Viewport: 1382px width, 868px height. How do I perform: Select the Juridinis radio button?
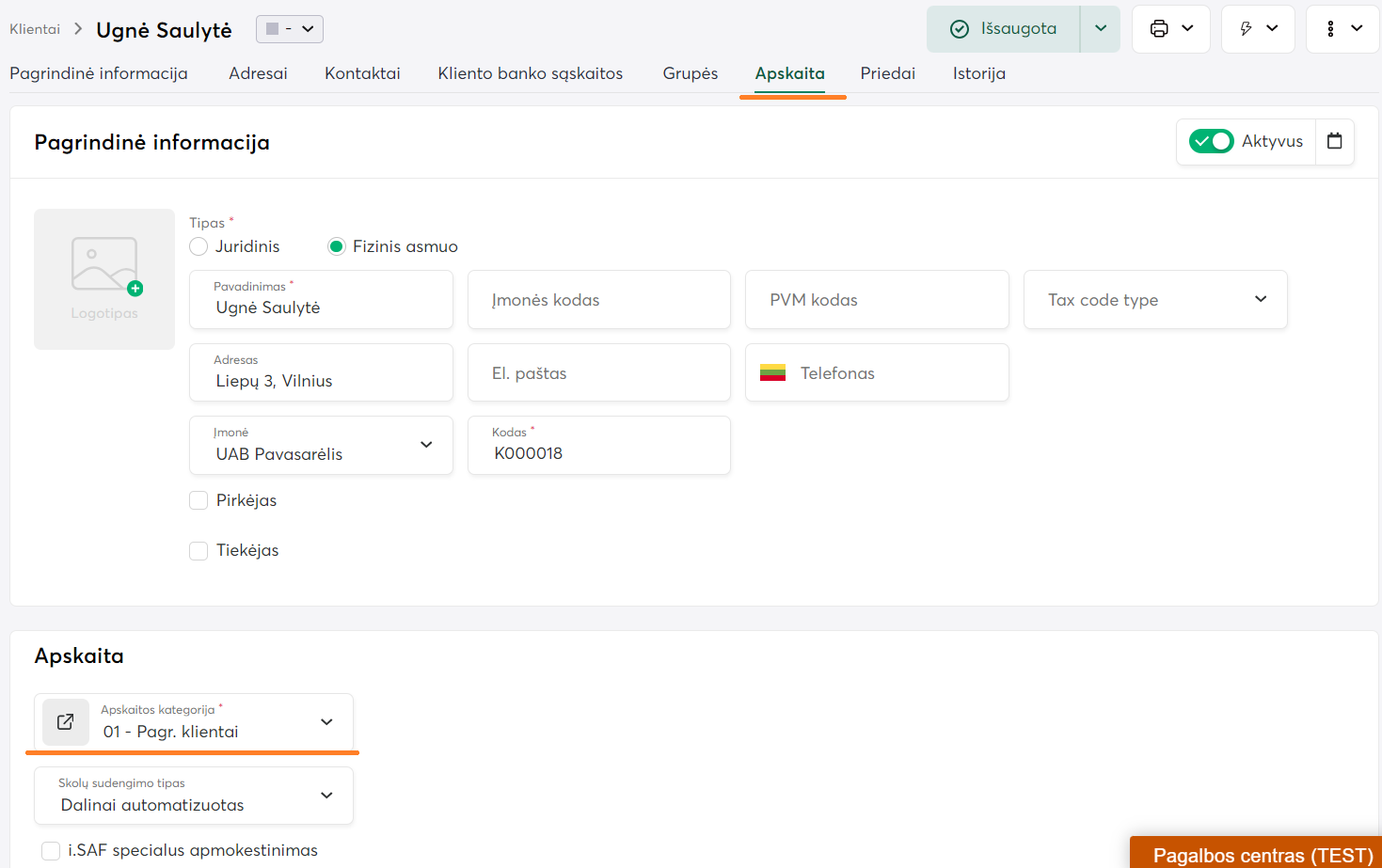click(x=199, y=246)
